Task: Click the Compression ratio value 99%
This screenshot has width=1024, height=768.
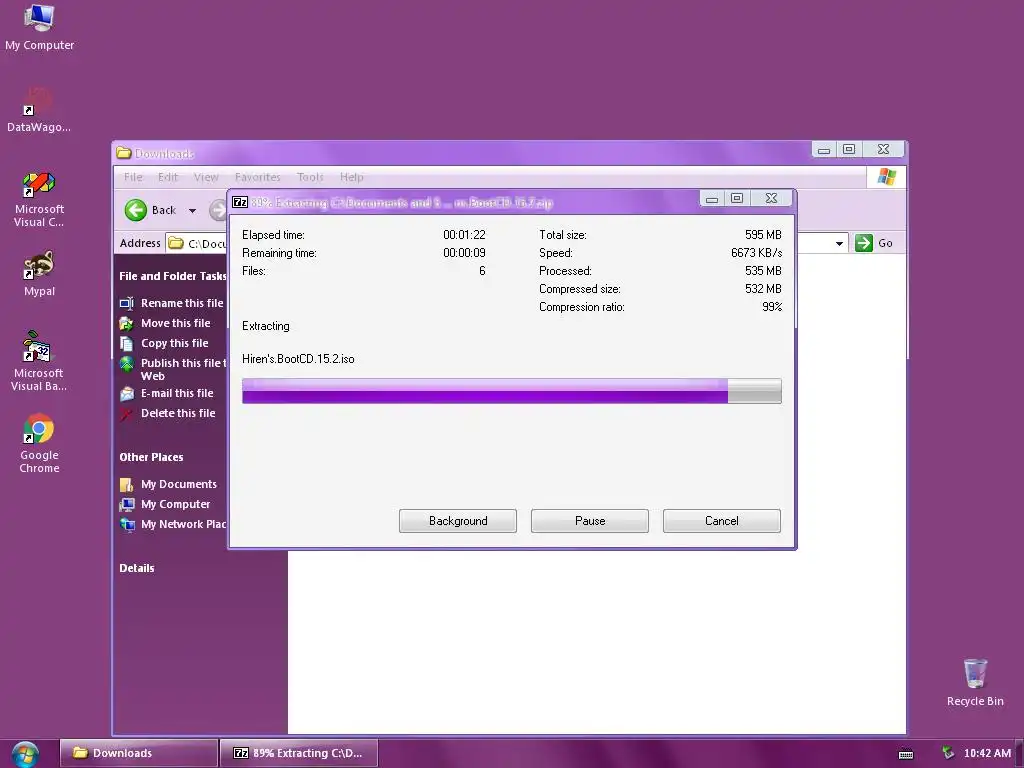Action: [772, 307]
